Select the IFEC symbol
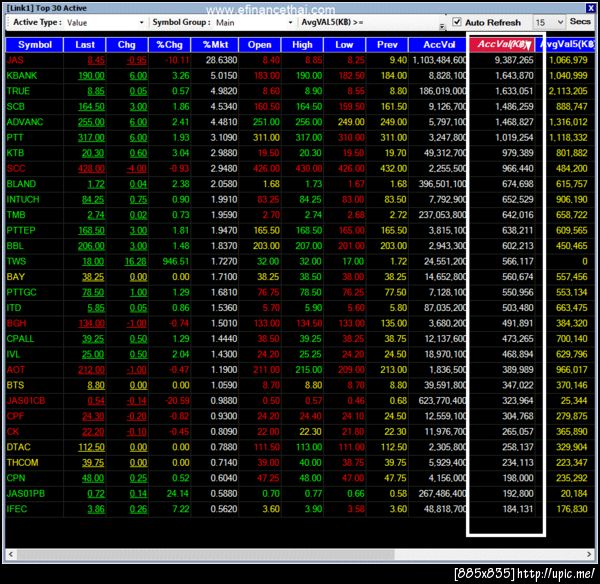The width and height of the screenshot is (600, 584). (17, 509)
